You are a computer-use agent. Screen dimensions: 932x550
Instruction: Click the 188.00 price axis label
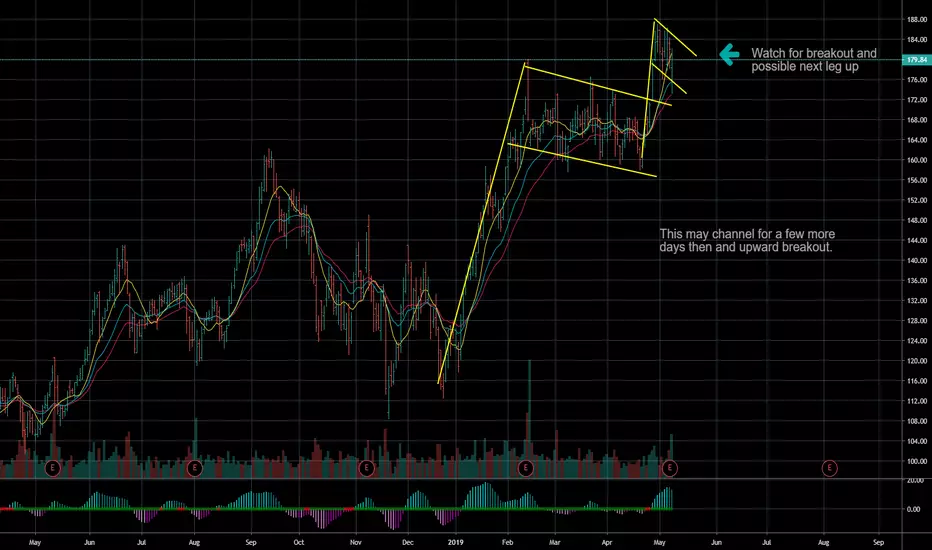917,20
